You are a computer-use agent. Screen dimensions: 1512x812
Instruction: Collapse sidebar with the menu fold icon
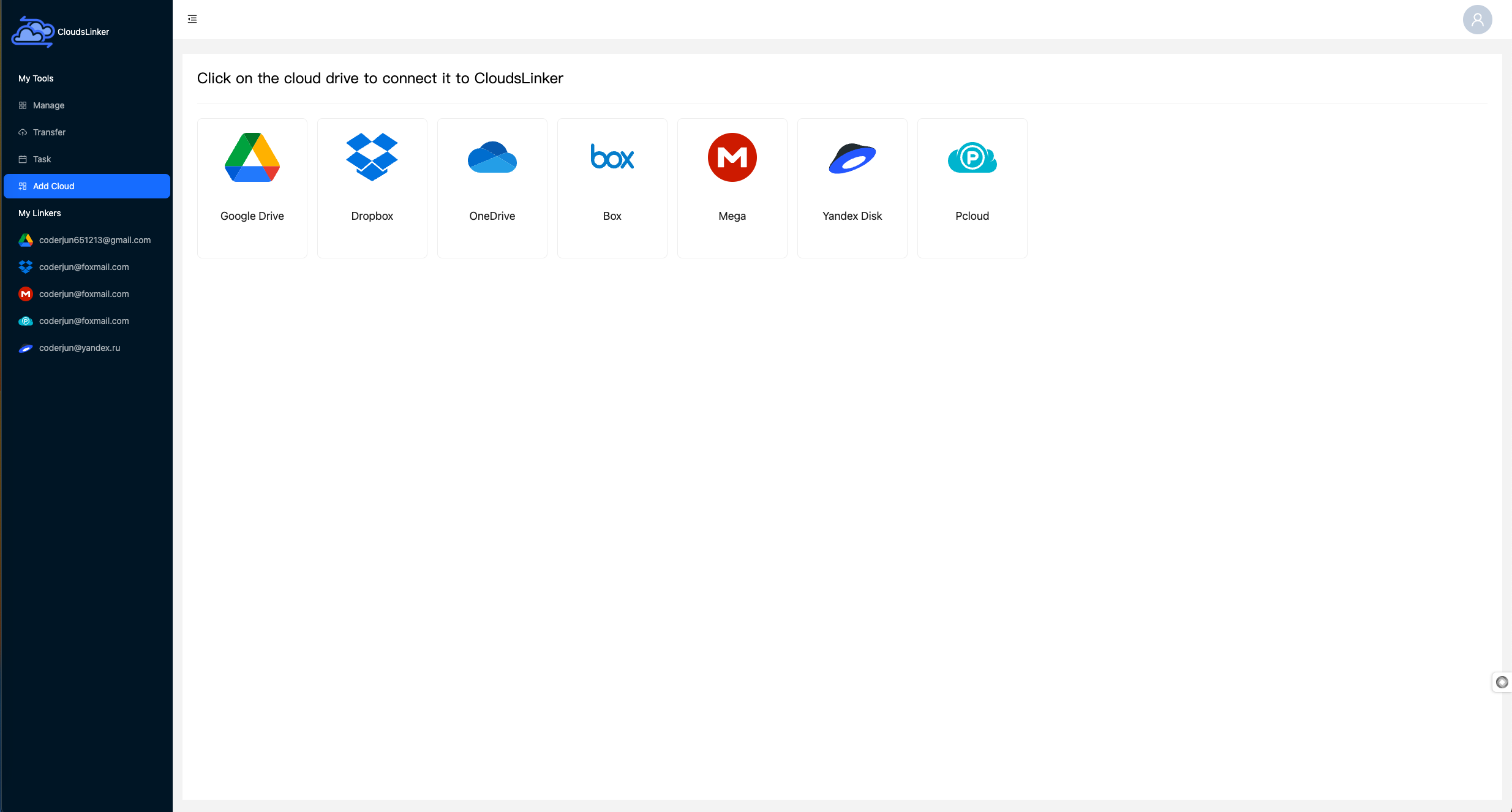(x=192, y=19)
